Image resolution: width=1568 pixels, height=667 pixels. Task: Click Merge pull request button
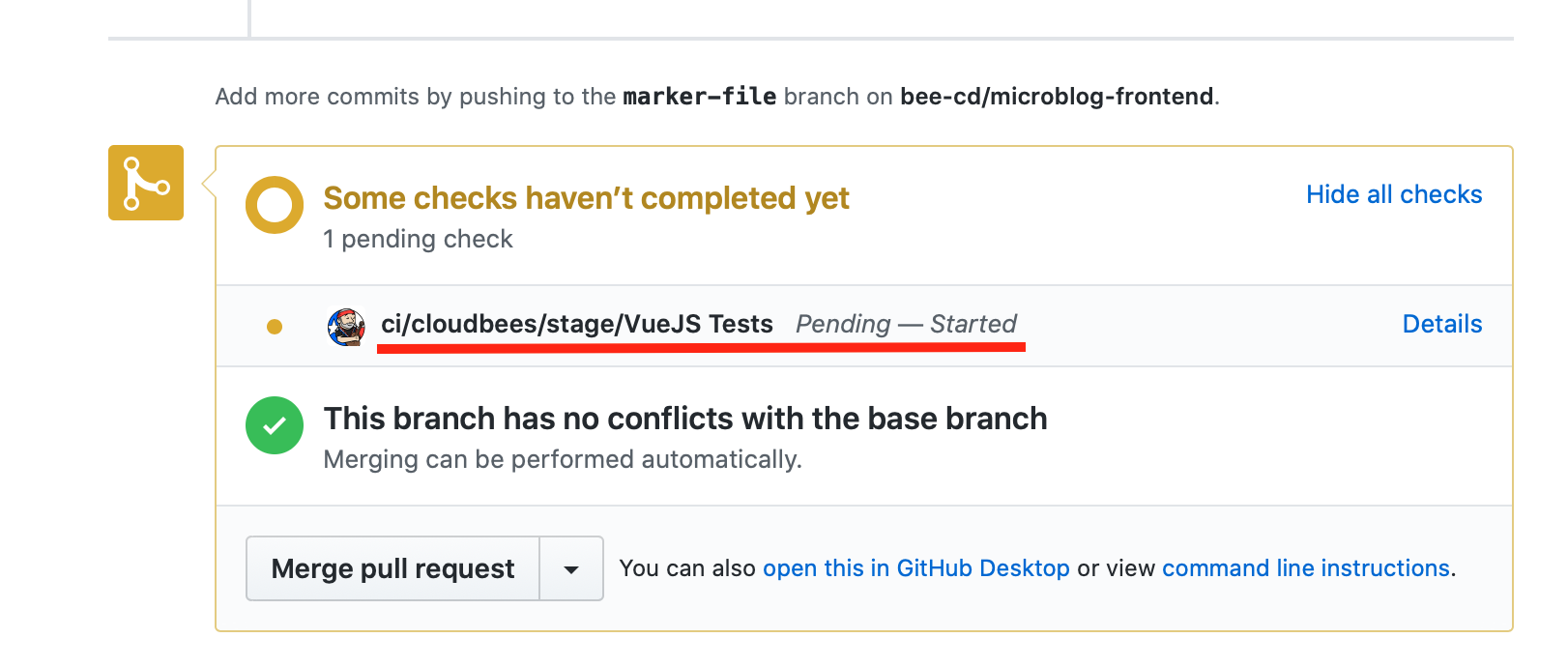coord(392,568)
